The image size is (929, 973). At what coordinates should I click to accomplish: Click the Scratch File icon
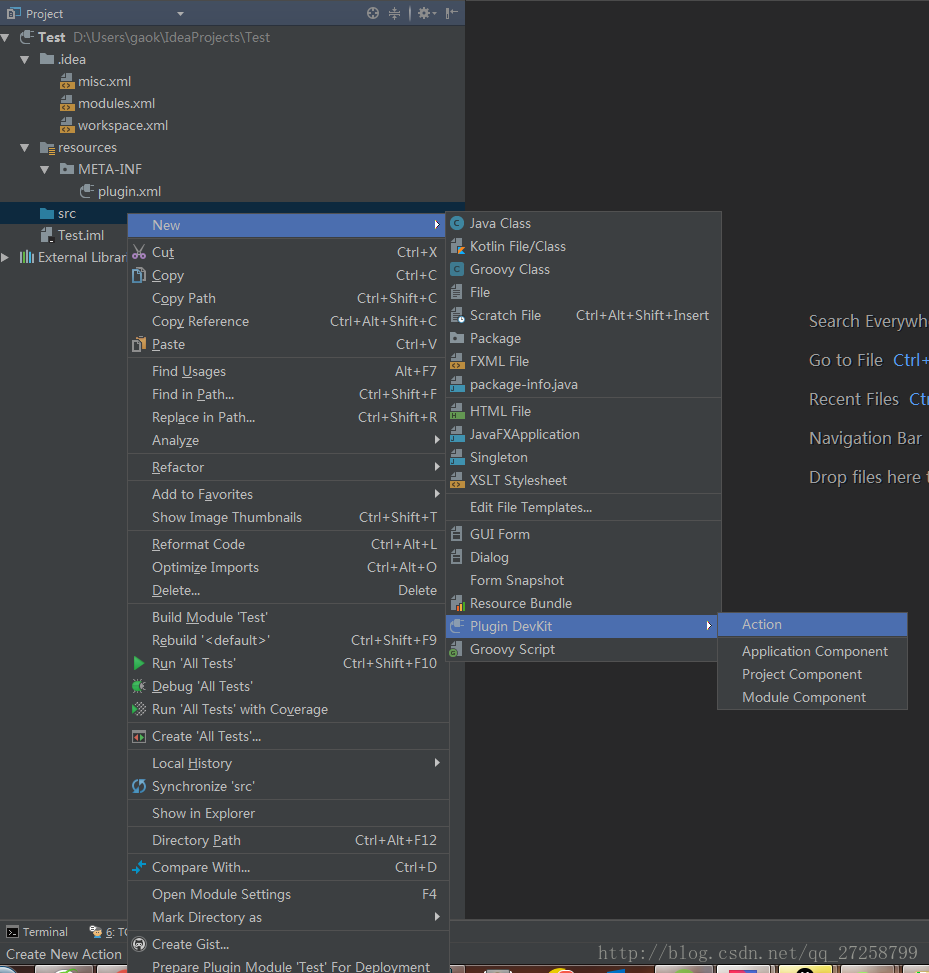(x=457, y=315)
